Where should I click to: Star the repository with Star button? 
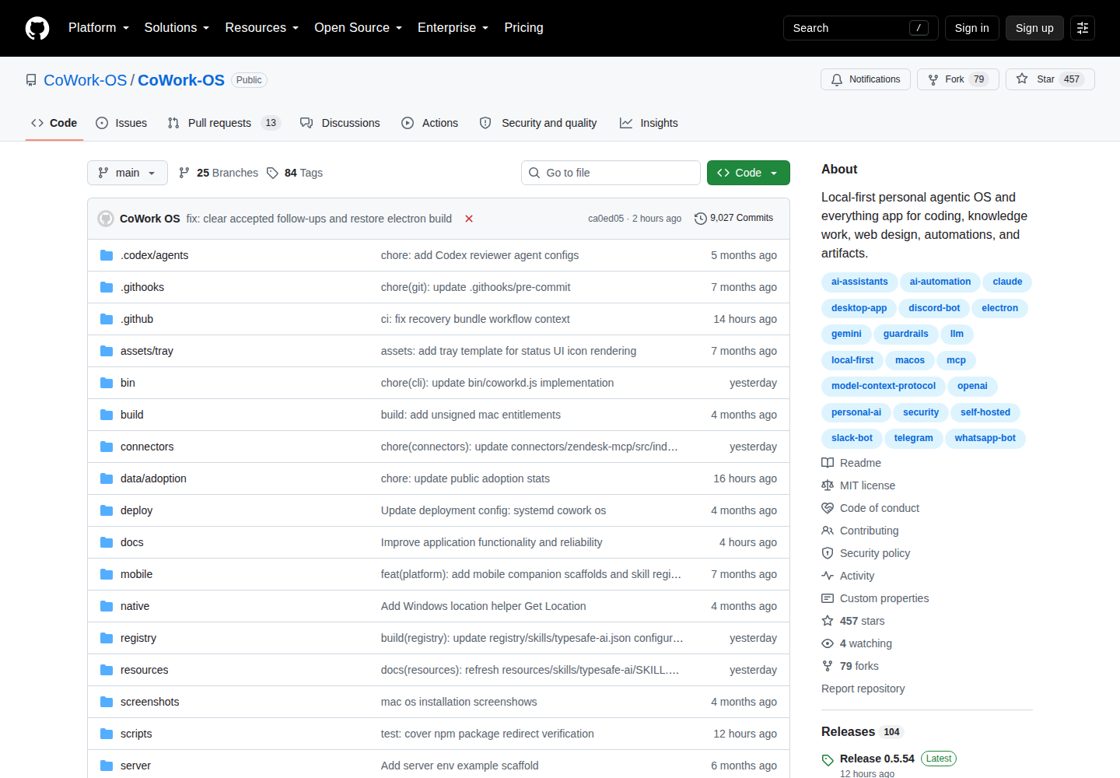pyautogui.click(x=1049, y=79)
